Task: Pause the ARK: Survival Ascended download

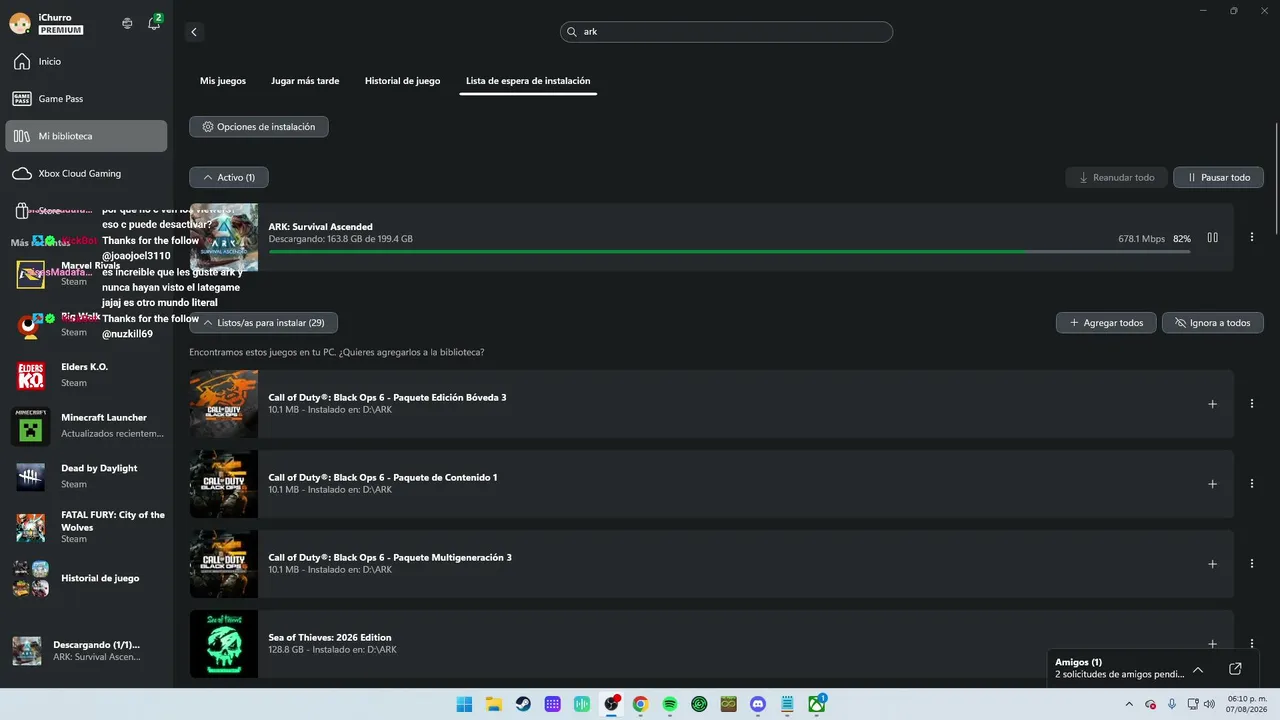Action: (x=1213, y=238)
